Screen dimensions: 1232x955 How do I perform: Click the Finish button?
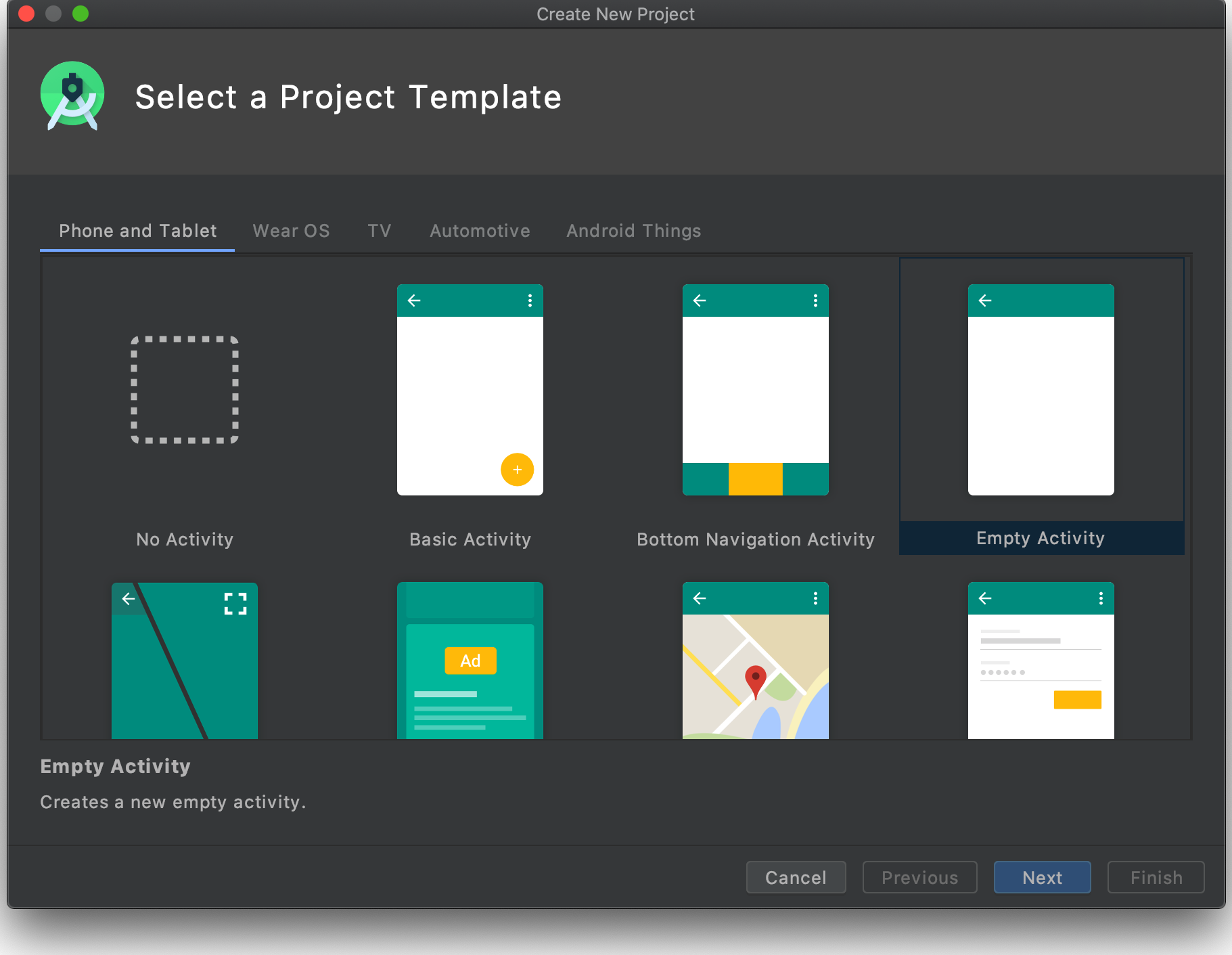[x=1156, y=877]
